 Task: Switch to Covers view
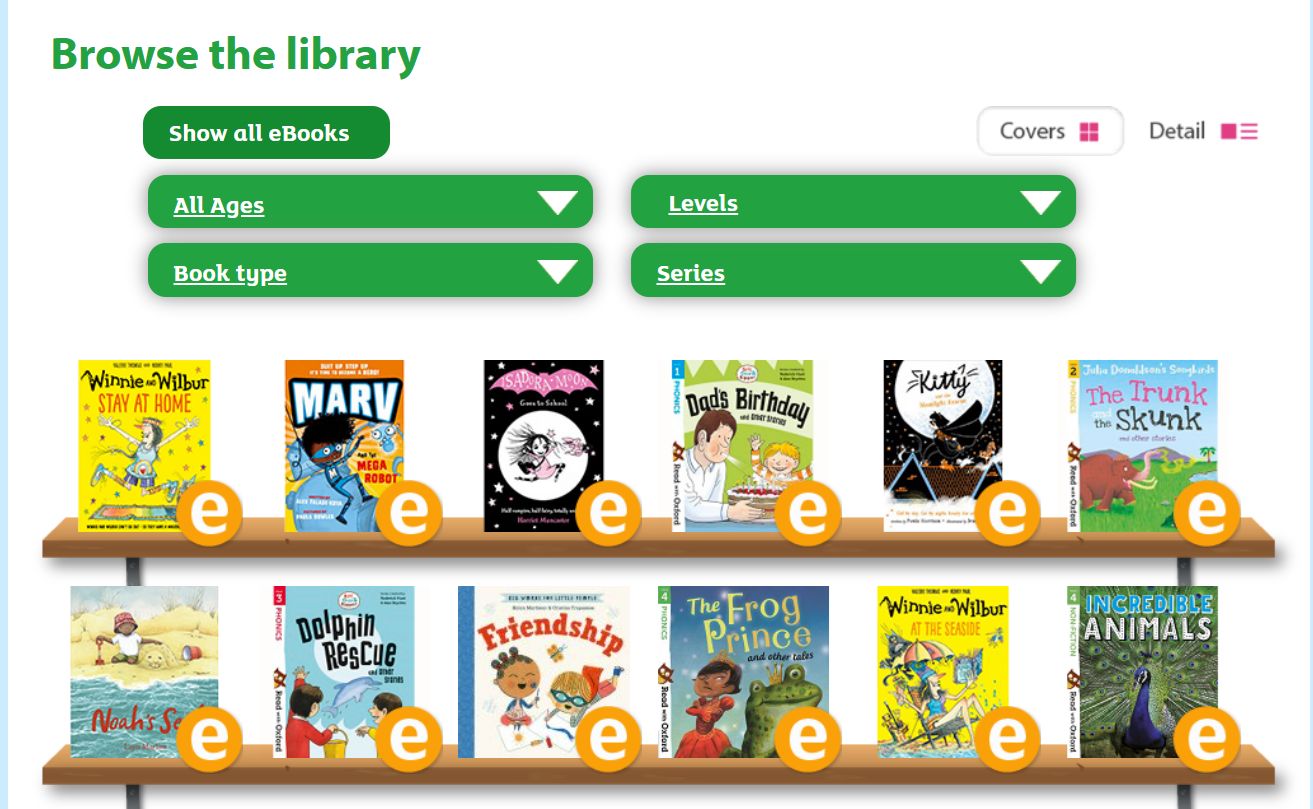pyautogui.click(x=1049, y=131)
